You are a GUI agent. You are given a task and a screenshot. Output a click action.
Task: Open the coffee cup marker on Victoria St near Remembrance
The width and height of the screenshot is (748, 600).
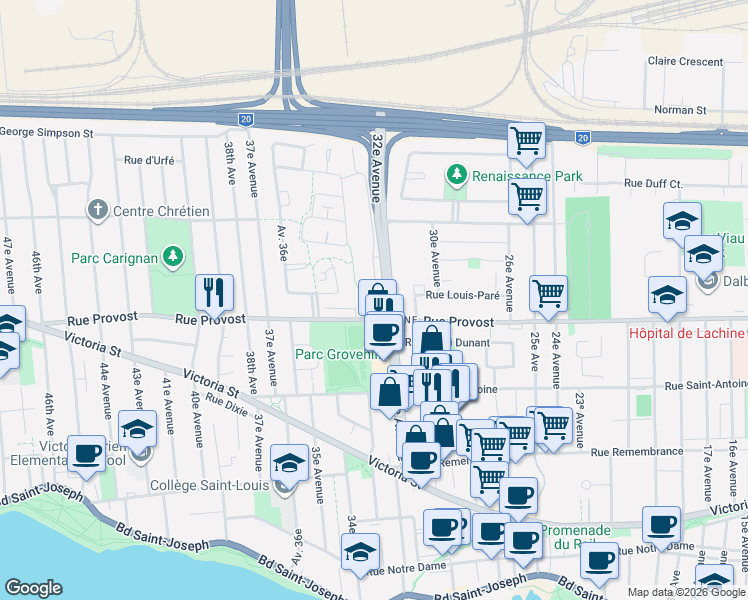tap(421, 462)
